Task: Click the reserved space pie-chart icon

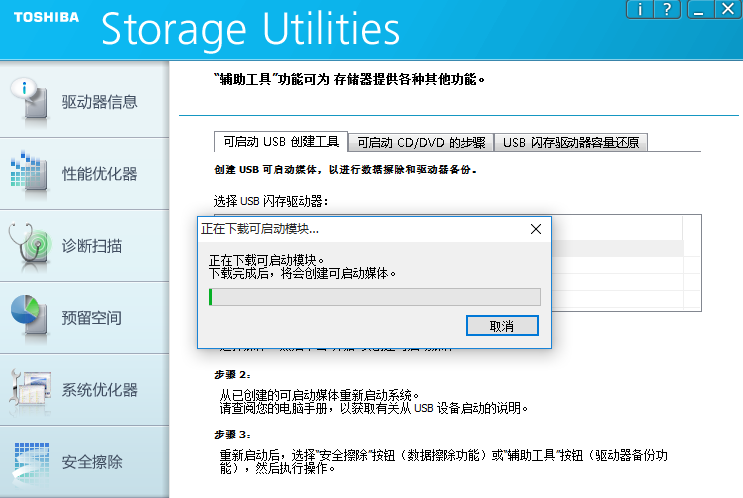Action: point(28,317)
